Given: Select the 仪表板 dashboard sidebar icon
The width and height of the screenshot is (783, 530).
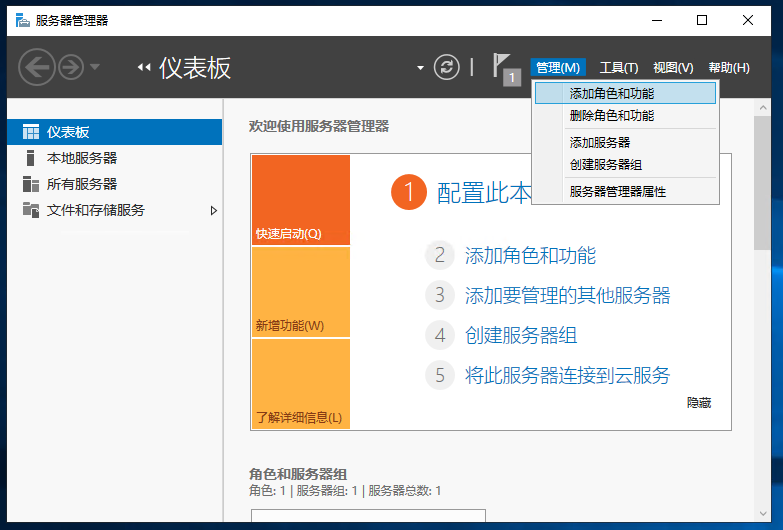Looking at the screenshot, I should [31, 132].
